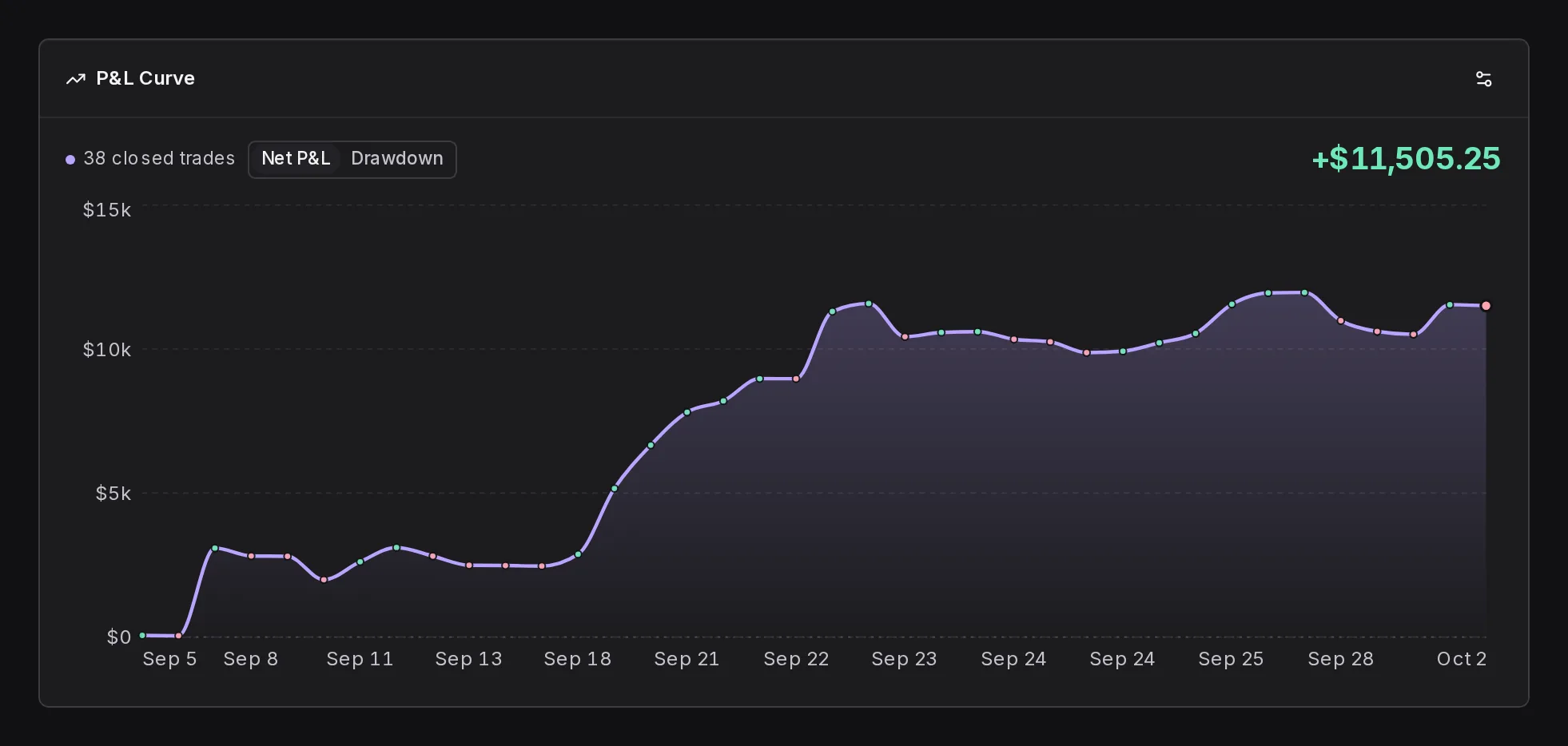
Task: Open chart settings via the sliders icon
Action: coord(1483,79)
